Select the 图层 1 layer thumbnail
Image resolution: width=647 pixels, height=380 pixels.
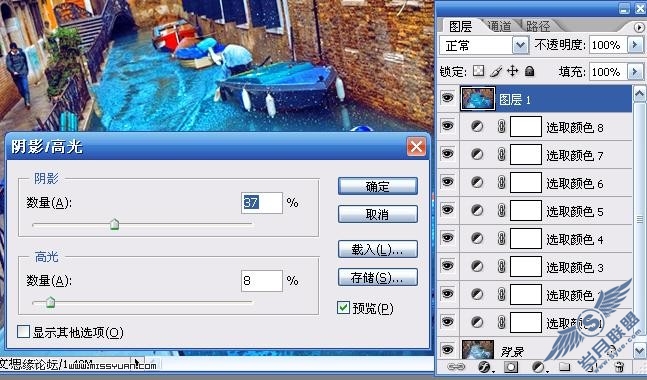coord(478,99)
